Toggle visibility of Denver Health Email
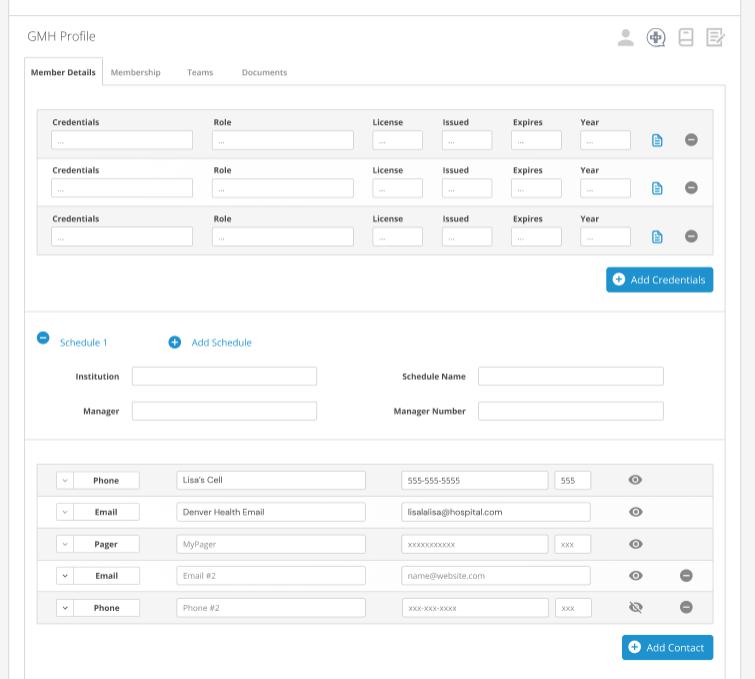The image size is (755, 679). [635, 512]
